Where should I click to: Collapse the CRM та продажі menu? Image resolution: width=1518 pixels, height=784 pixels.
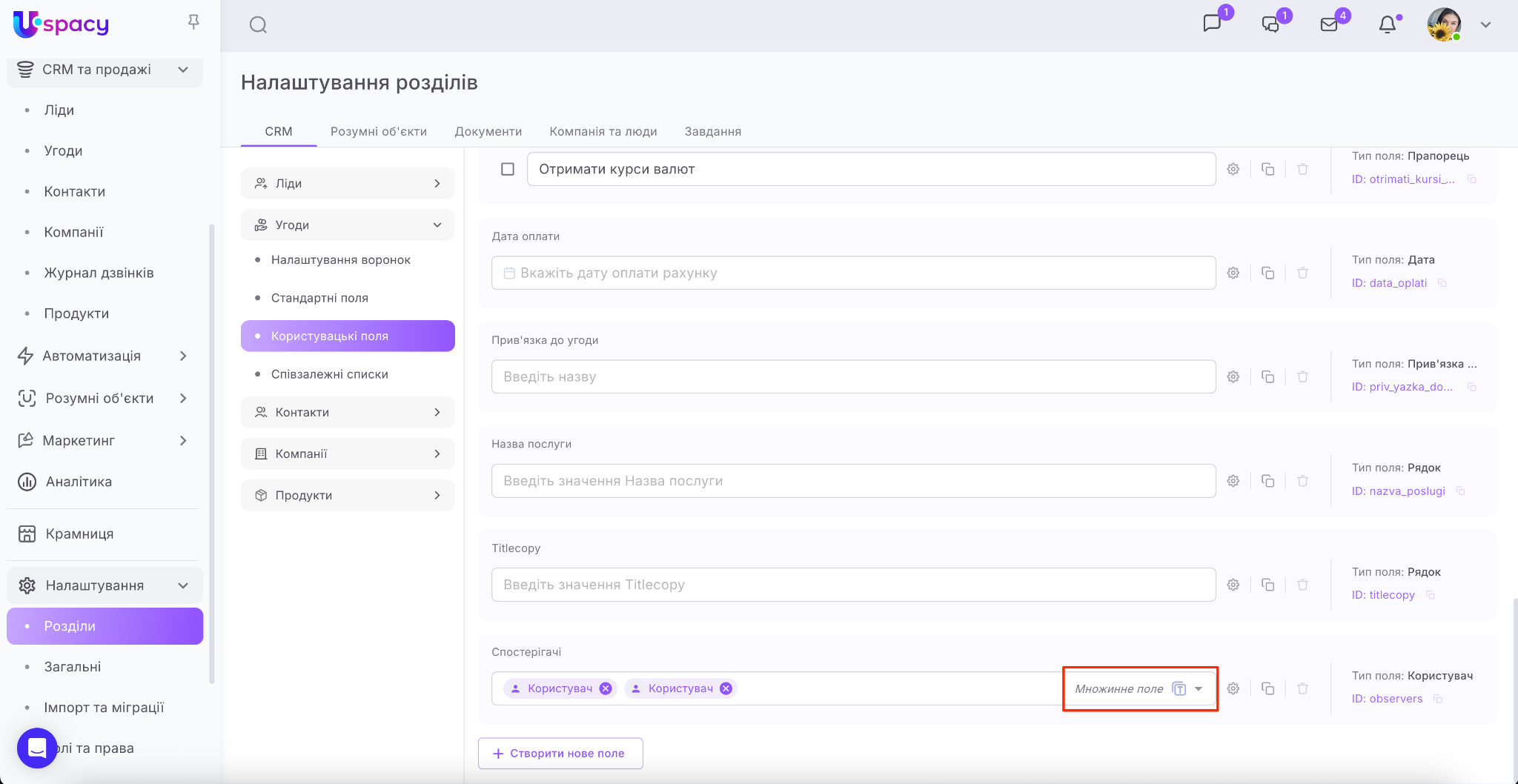pos(182,70)
